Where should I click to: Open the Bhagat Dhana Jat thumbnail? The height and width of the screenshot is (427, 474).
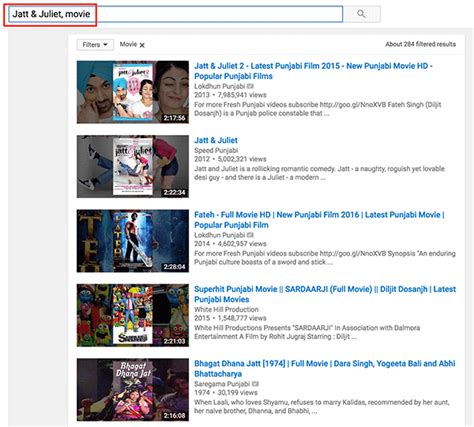point(133,390)
